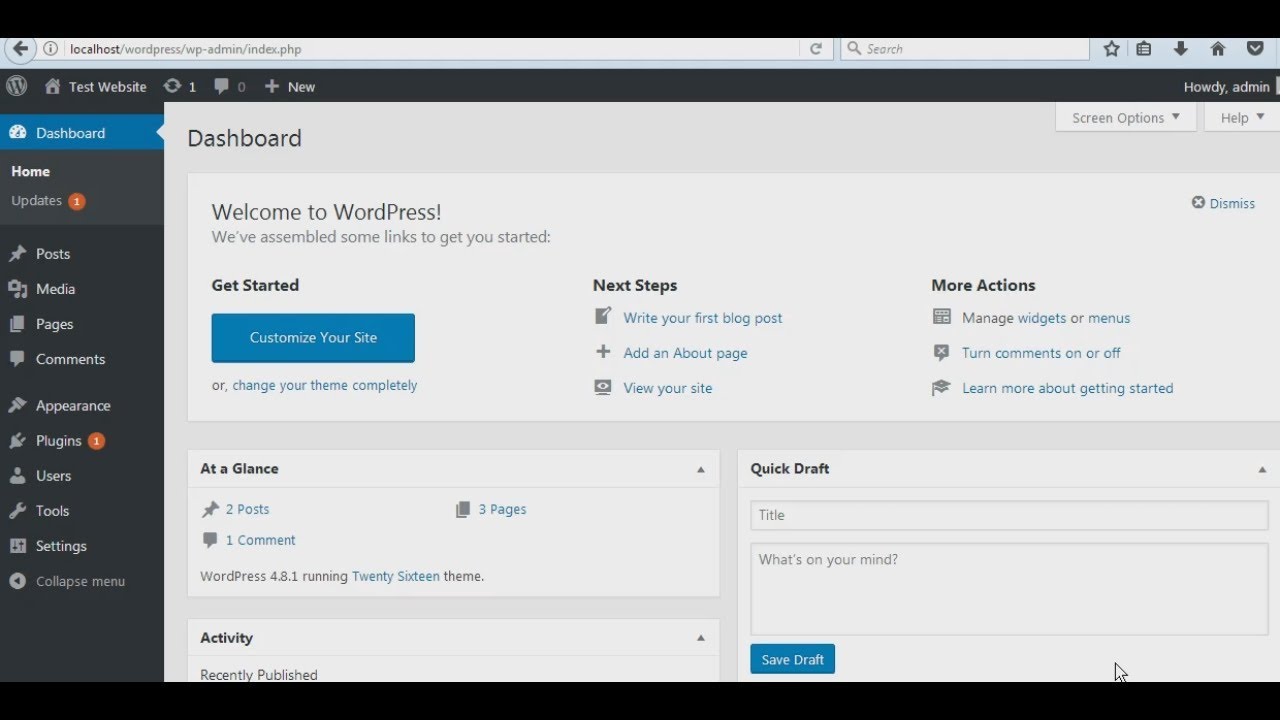Click the 1 Comment link
Image resolution: width=1280 pixels, height=720 pixels.
260,540
